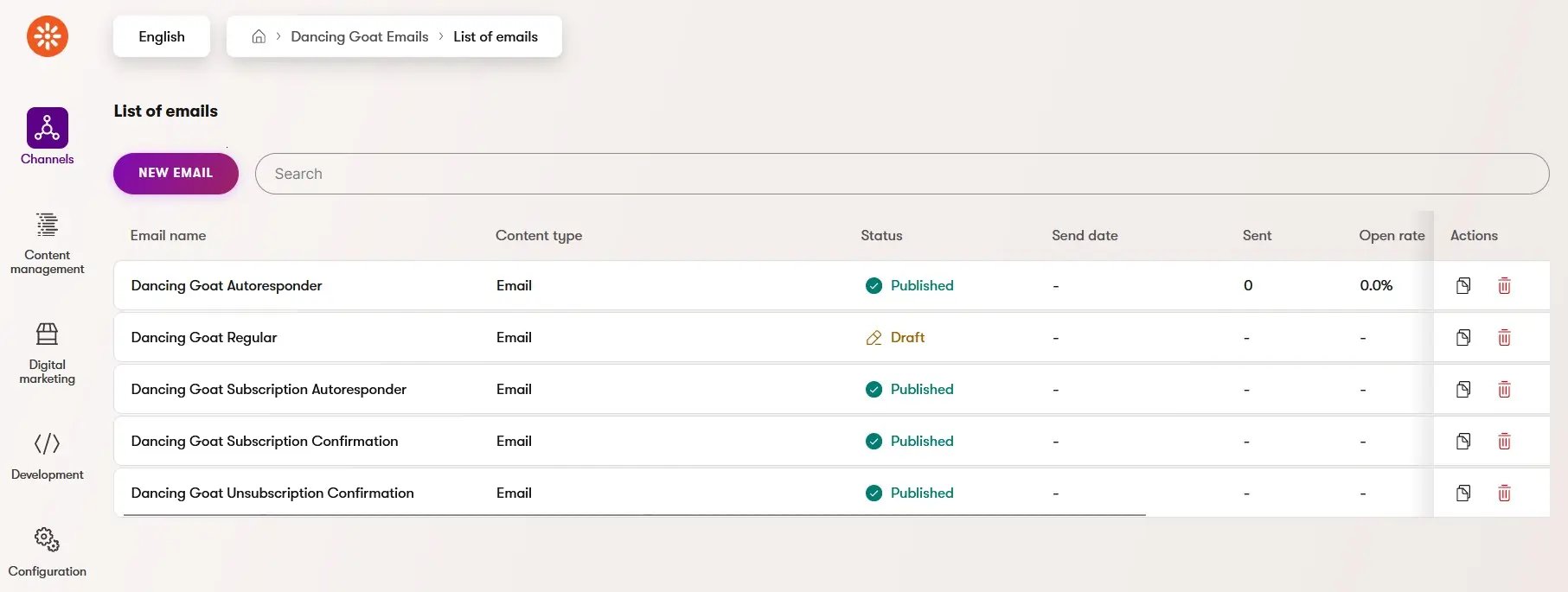Viewport: 1568px width, 592px height.
Task: Delete the Dancing Goat Regular email
Action: pos(1504,337)
